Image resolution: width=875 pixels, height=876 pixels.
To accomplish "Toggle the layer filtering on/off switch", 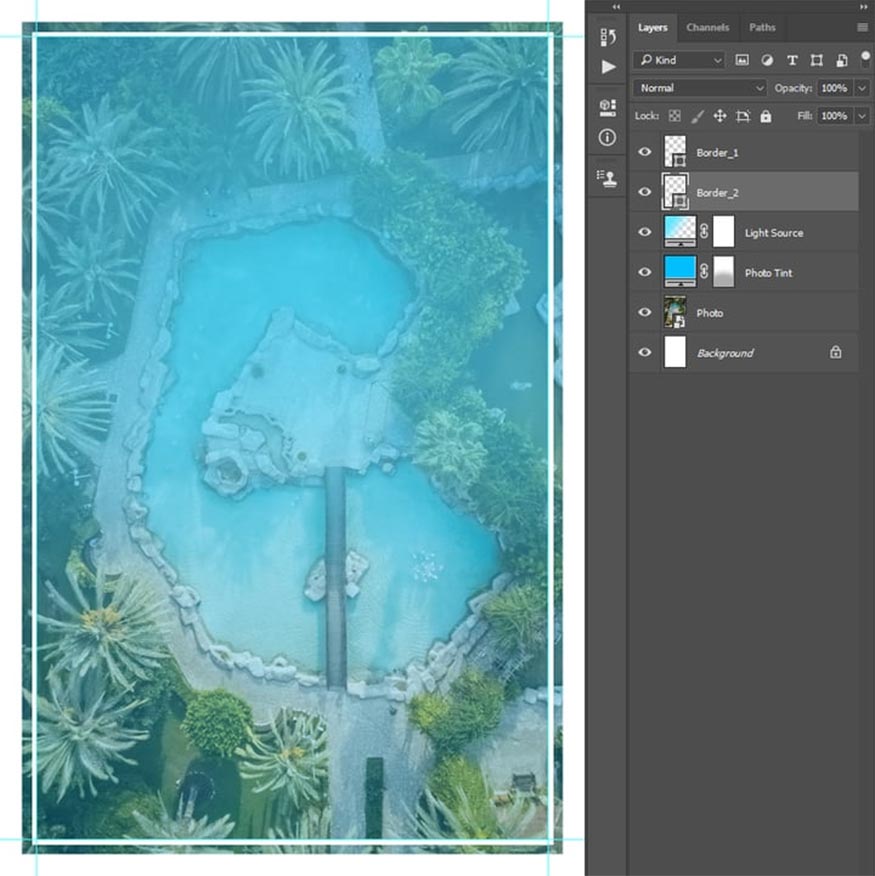I will 866,59.
